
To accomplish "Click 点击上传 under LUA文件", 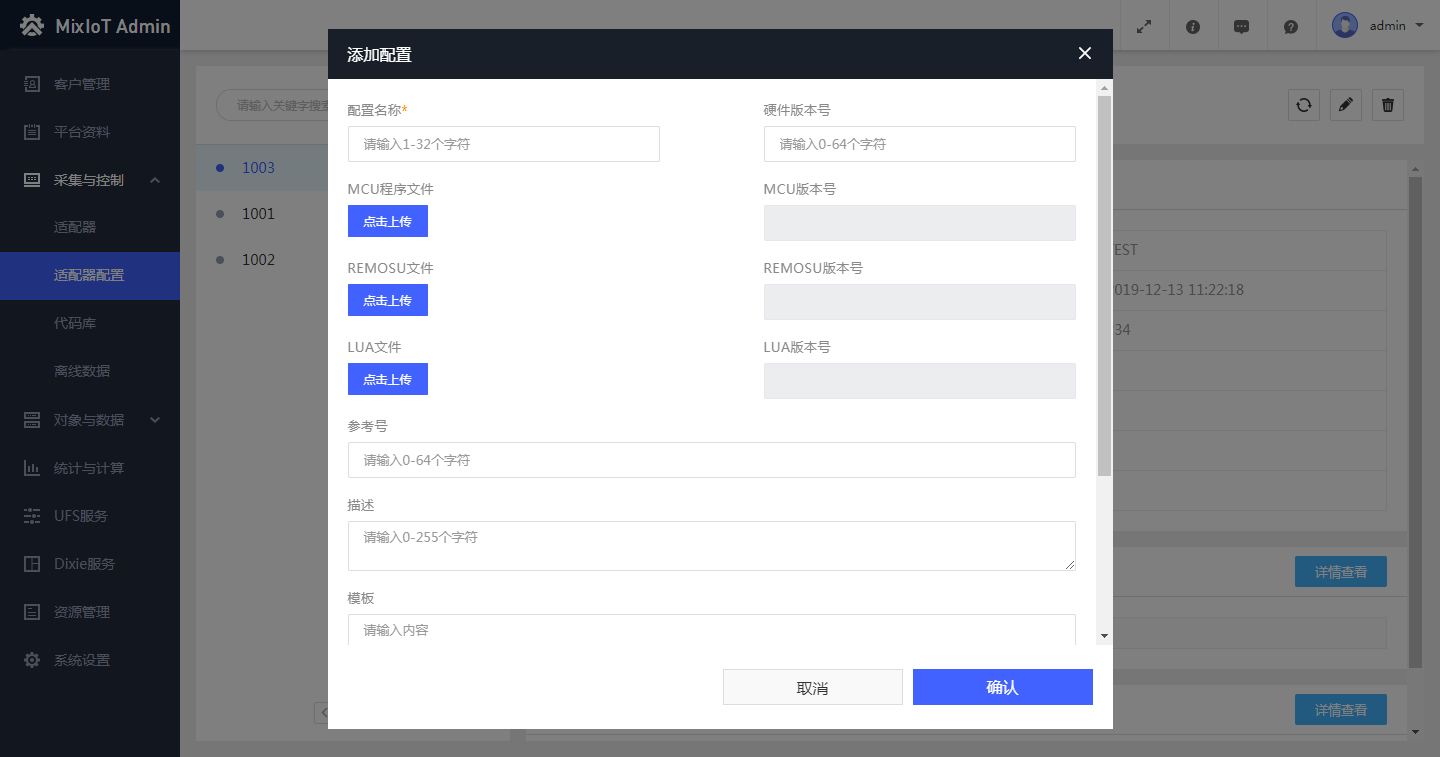I will tap(388, 379).
